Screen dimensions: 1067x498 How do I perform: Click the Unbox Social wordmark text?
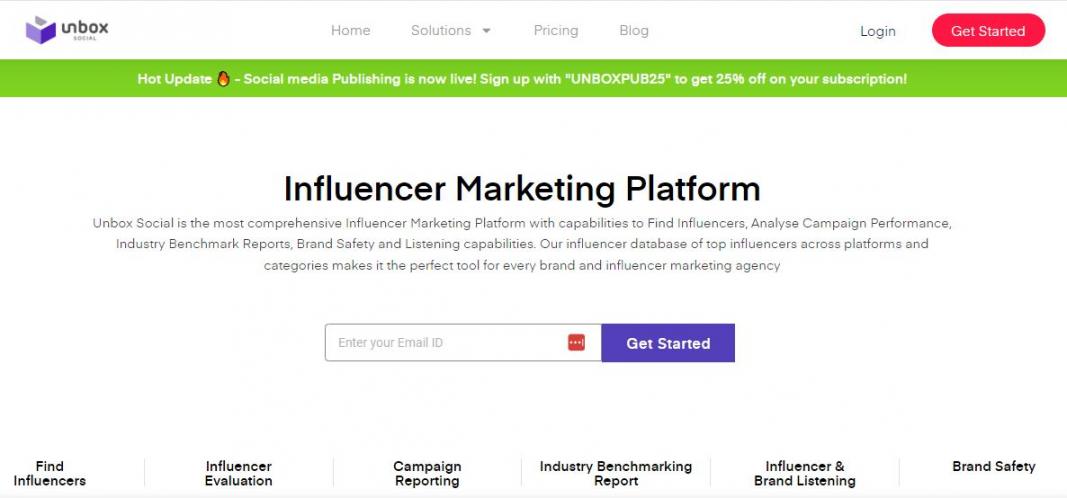pos(84,29)
